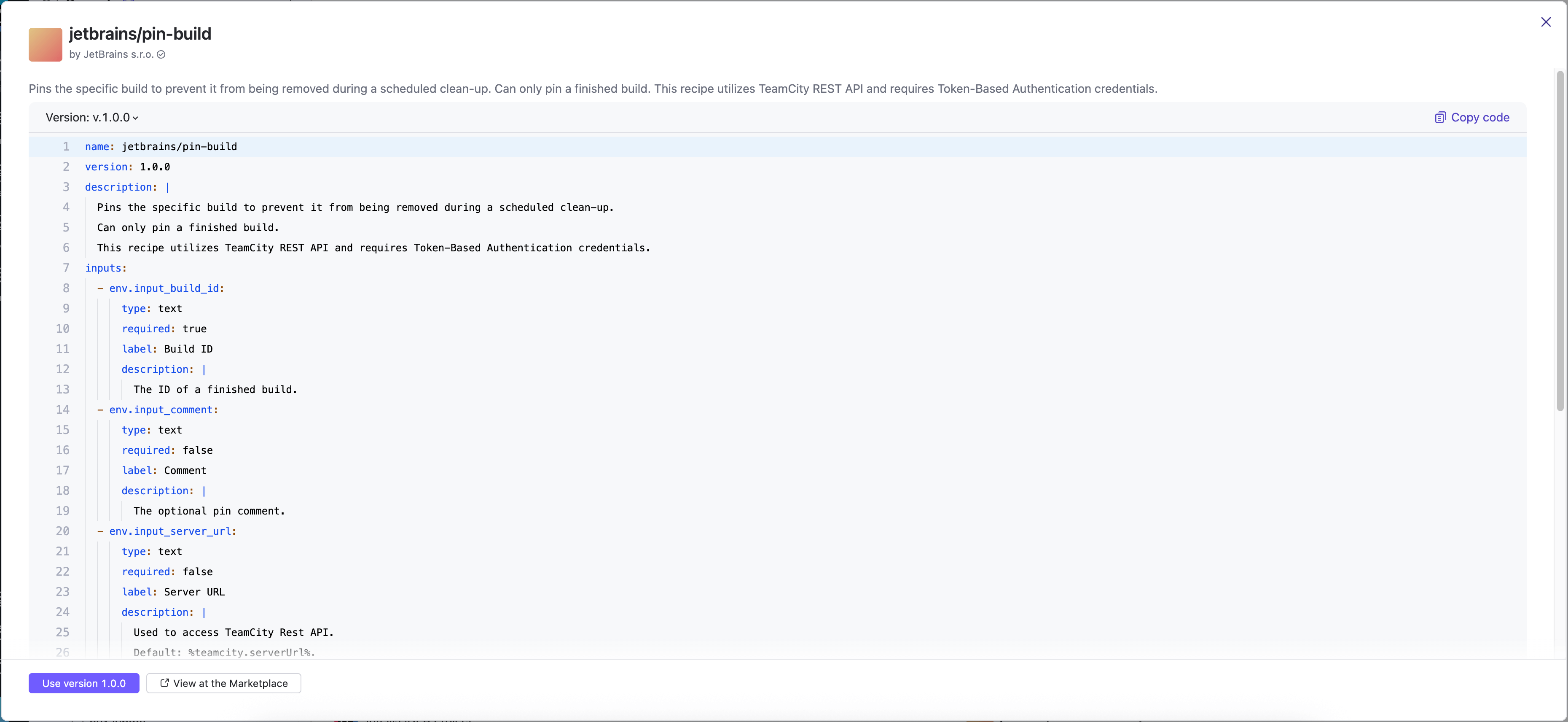Click 'The ID of a finished build.' line
The width and height of the screenshot is (1568, 722).
tap(215, 390)
